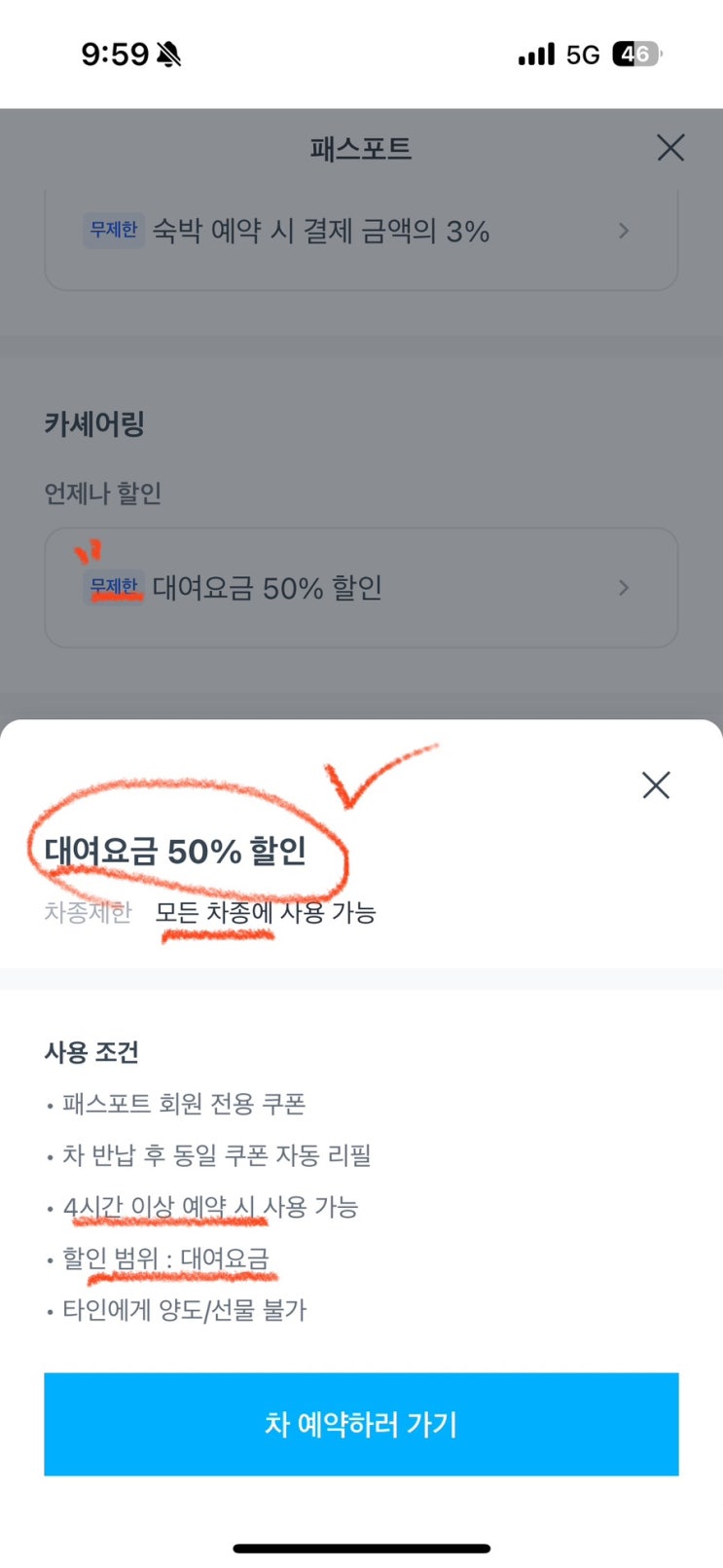Tap the 카셰어링 section heading
The width and height of the screenshot is (723, 1568).
tap(94, 424)
